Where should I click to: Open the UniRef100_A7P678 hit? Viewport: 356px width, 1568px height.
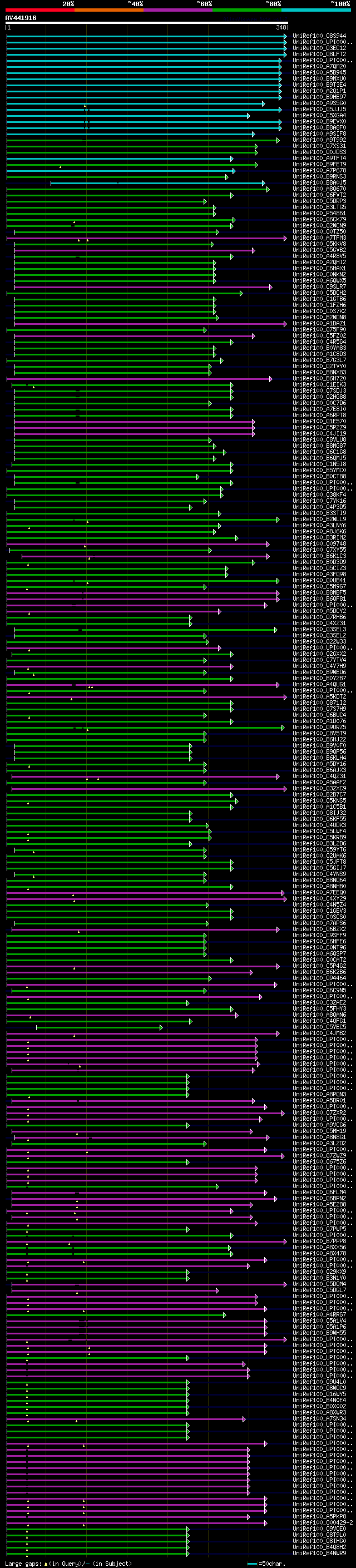tap(319, 170)
